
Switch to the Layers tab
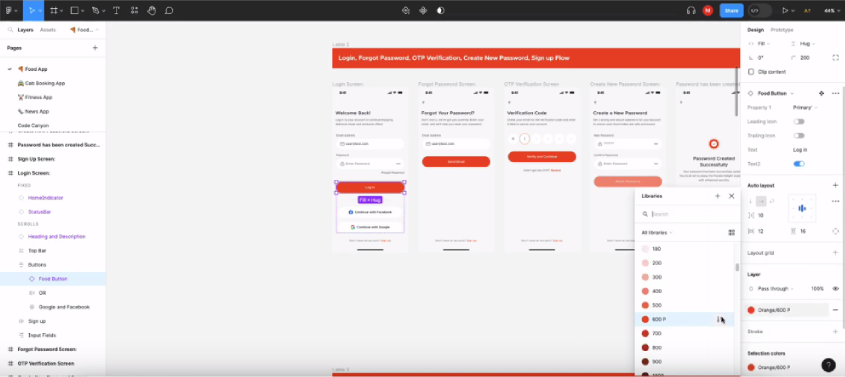pyautogui.click(x=25, y=30)
